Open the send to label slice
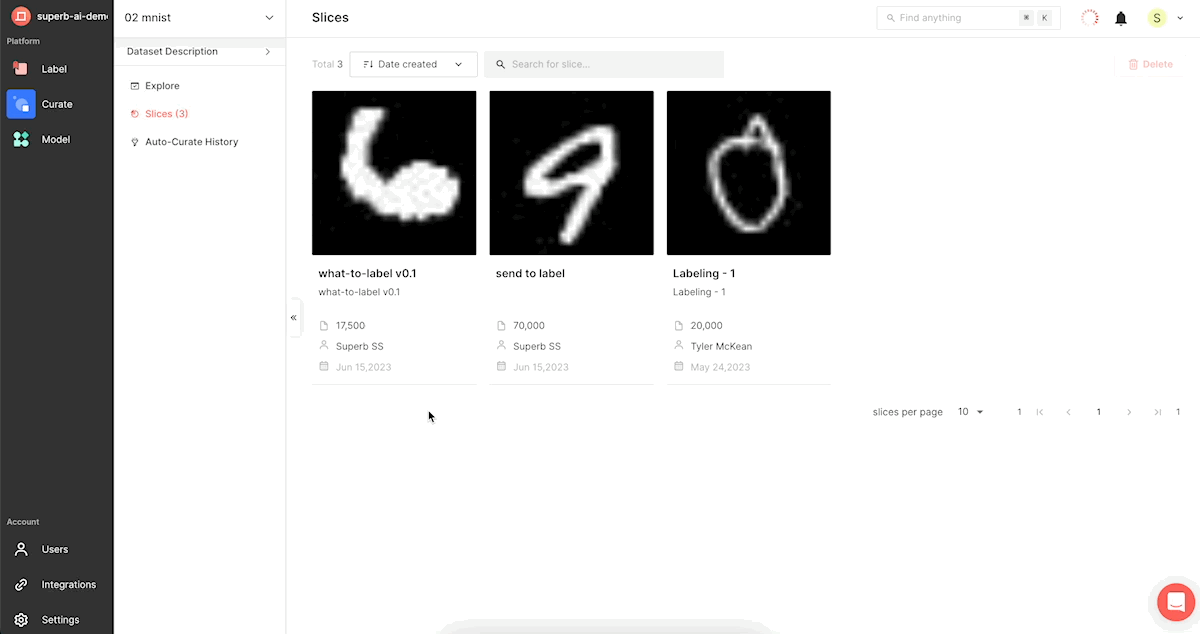Image resolution: width=1200 pixels, height=634 pixels. [x=571, y=173]
